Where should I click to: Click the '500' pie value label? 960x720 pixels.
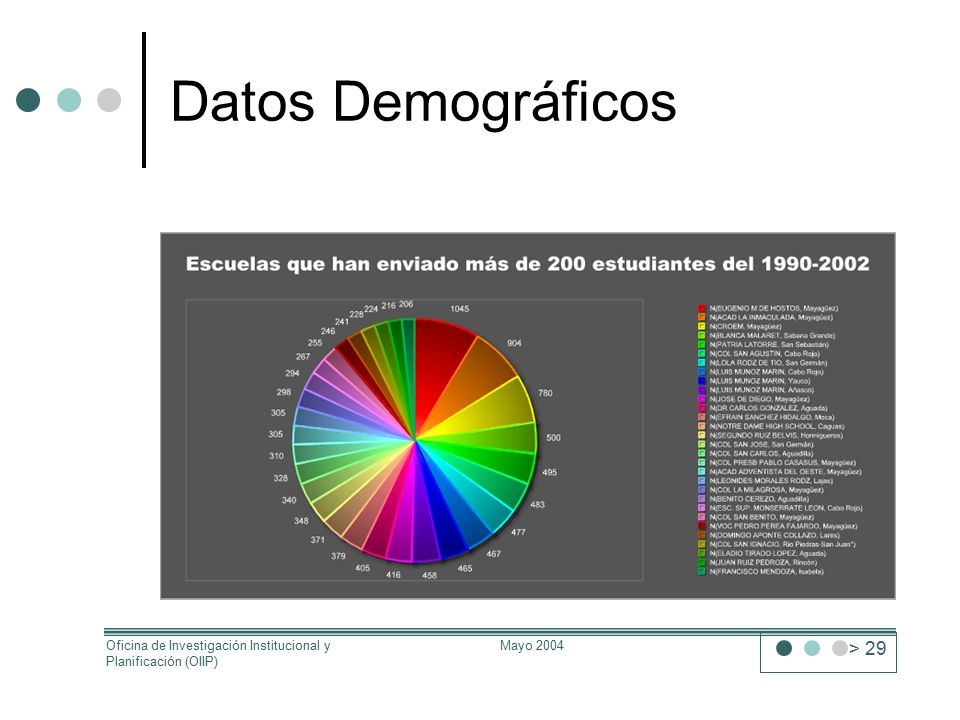[x=553, y=438]
